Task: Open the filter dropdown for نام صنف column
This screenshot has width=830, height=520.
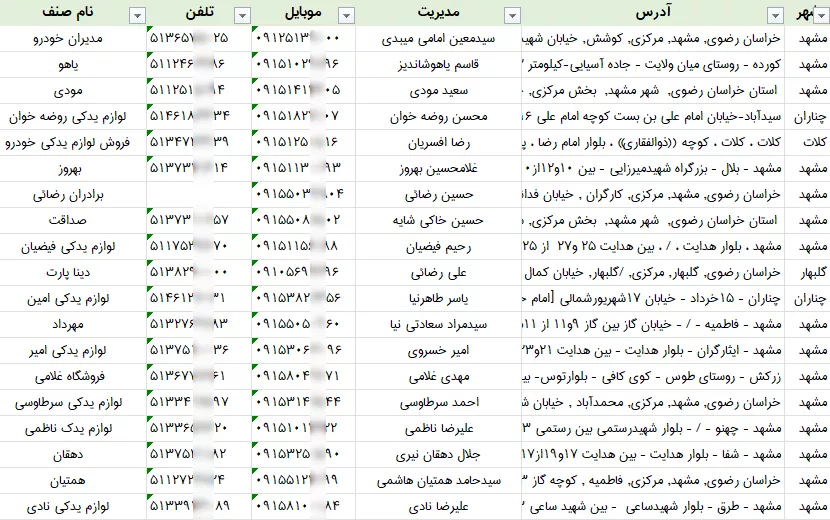Action: coord(137,16)
